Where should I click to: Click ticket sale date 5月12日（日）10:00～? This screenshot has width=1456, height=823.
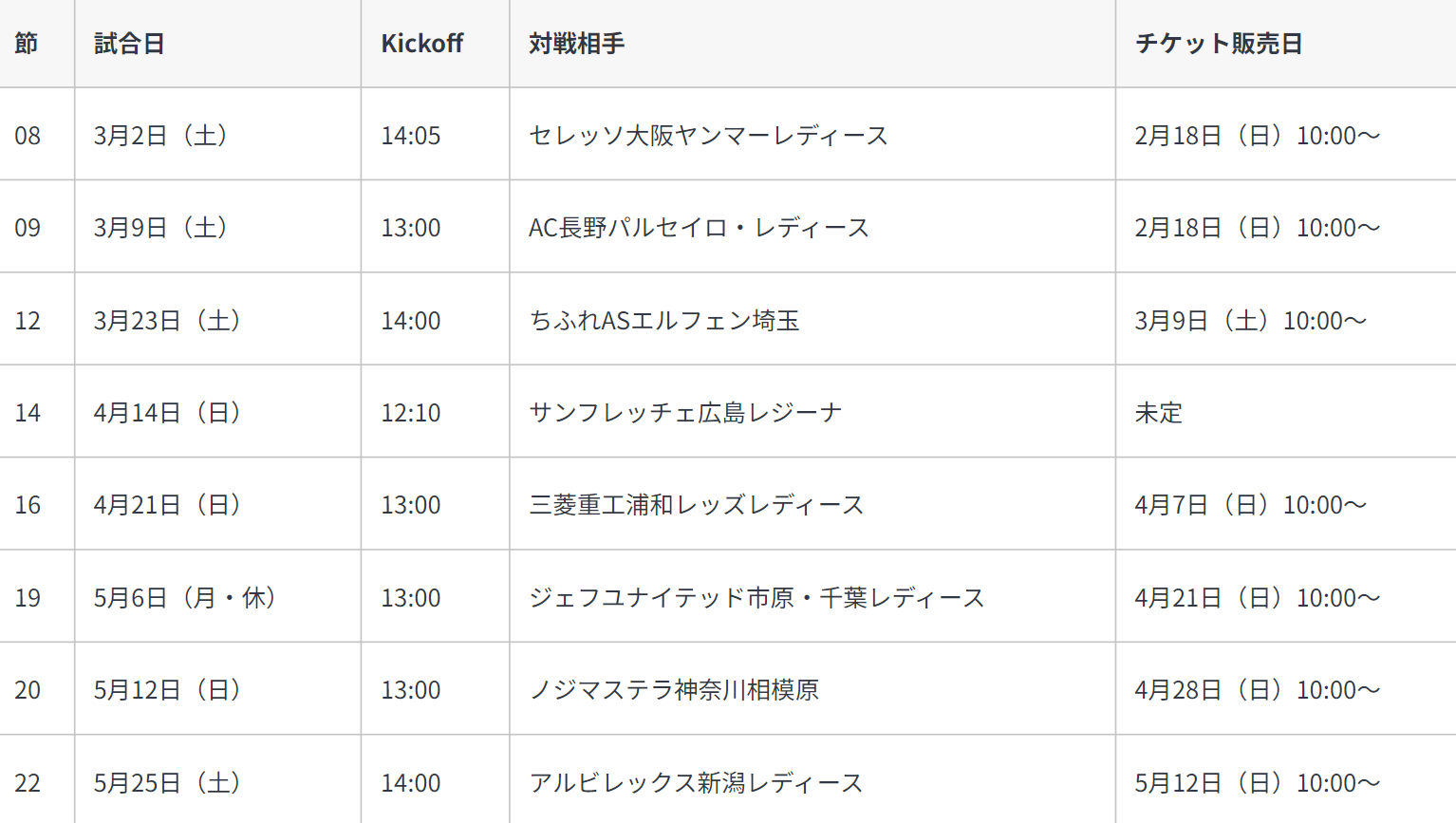[x=1258, y=783]
